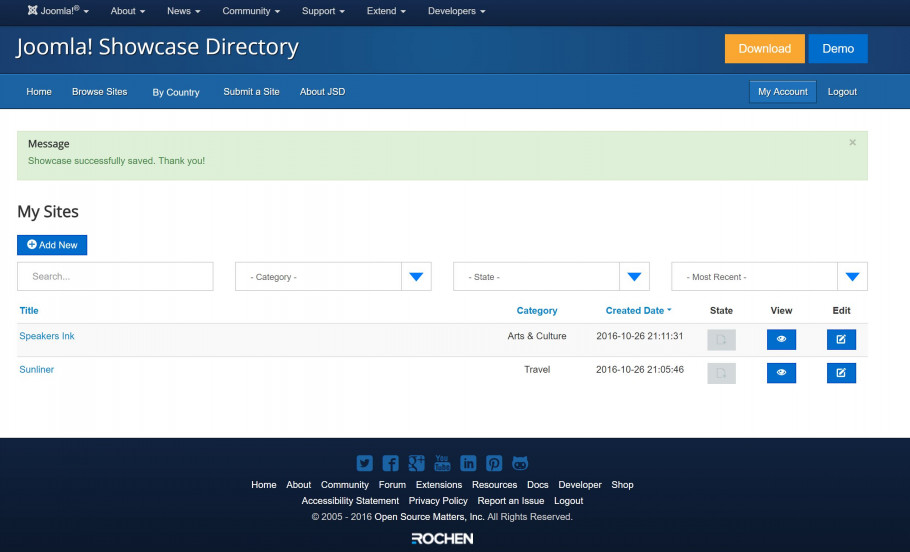Screen dimensions: 910x552
Task: Open Google Plus icon in footer
Action: click(416, 463)
